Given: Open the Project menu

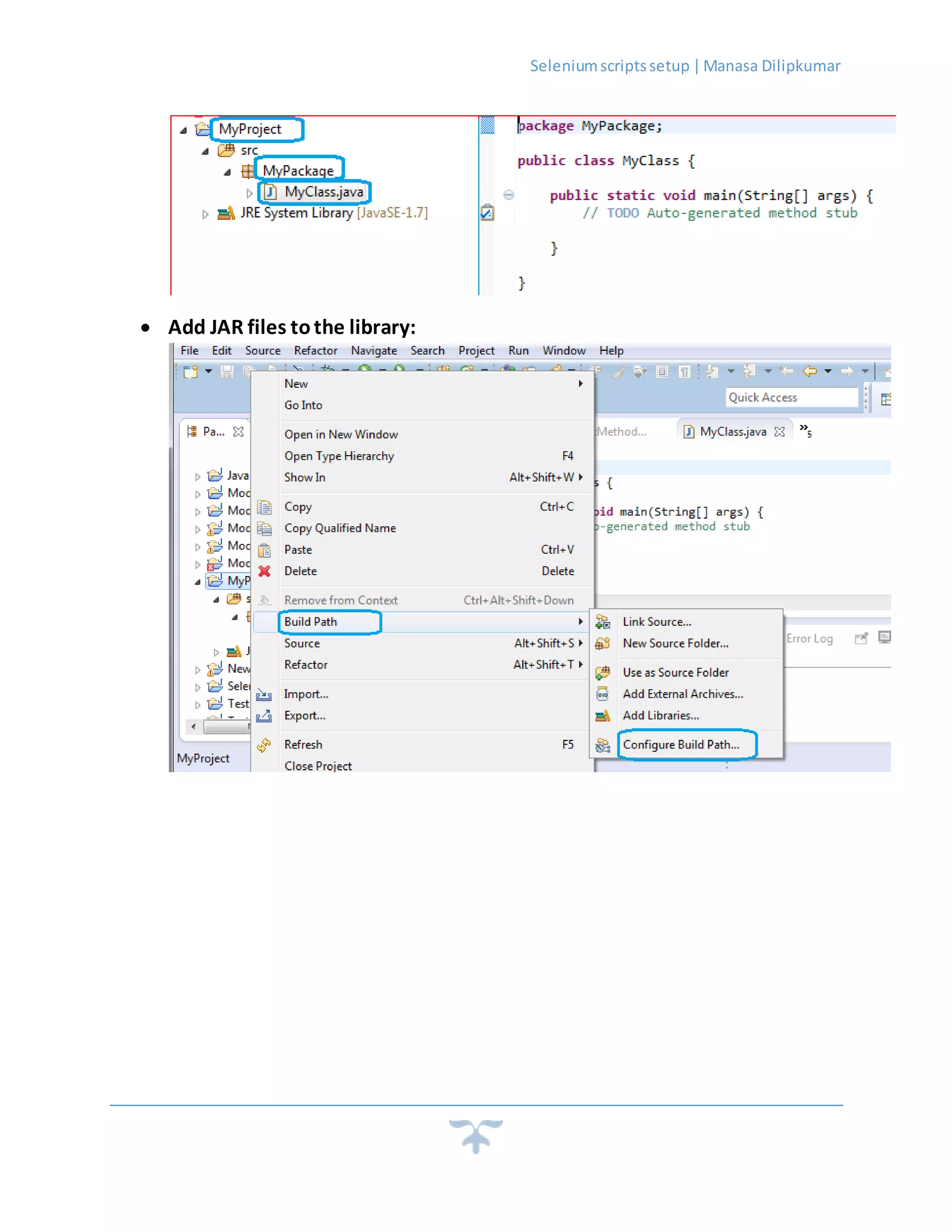Looking at the screenshot, I should tap(476, 351).
